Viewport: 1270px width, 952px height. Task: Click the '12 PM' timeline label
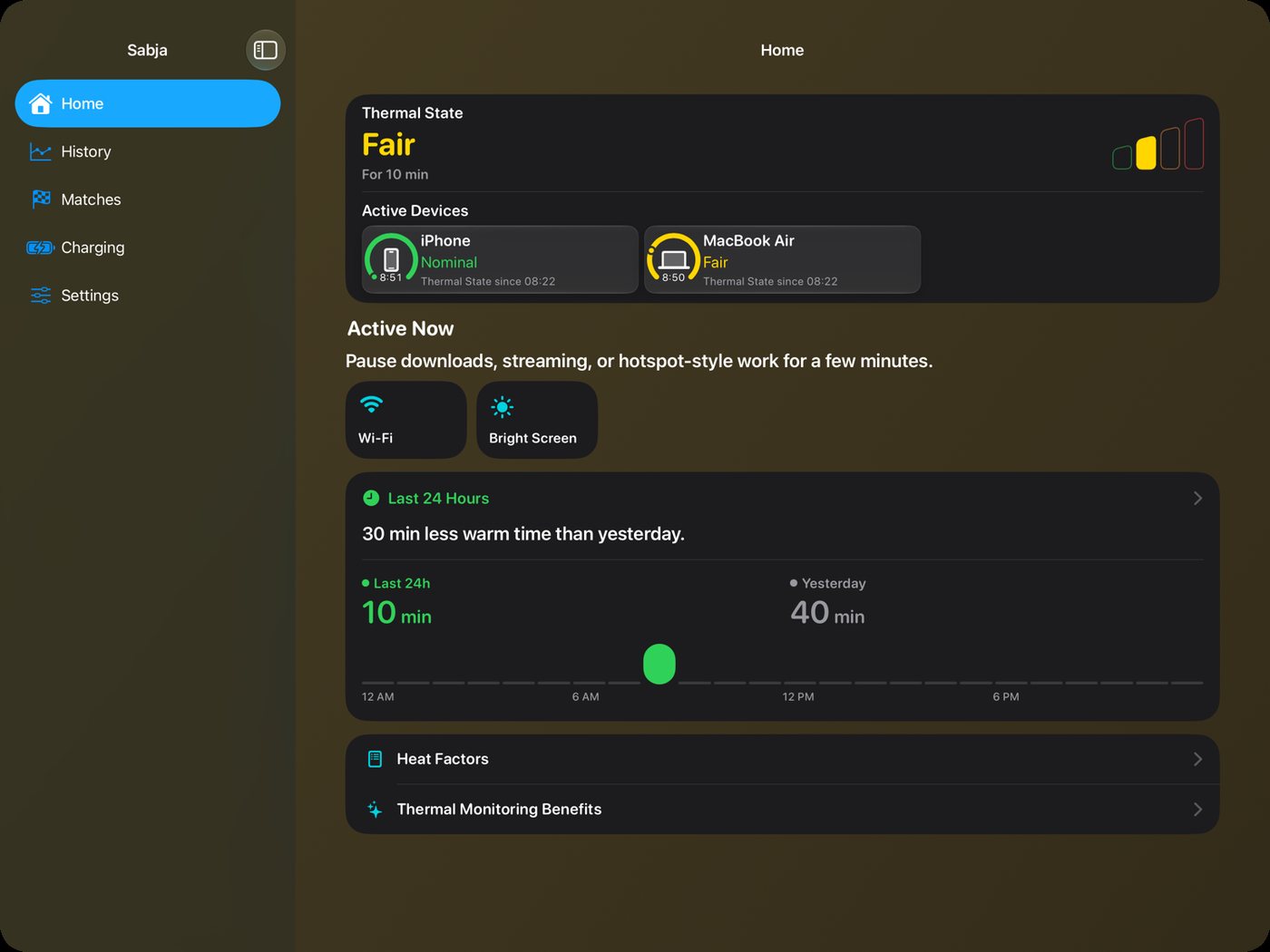click(x=798, y=696)
